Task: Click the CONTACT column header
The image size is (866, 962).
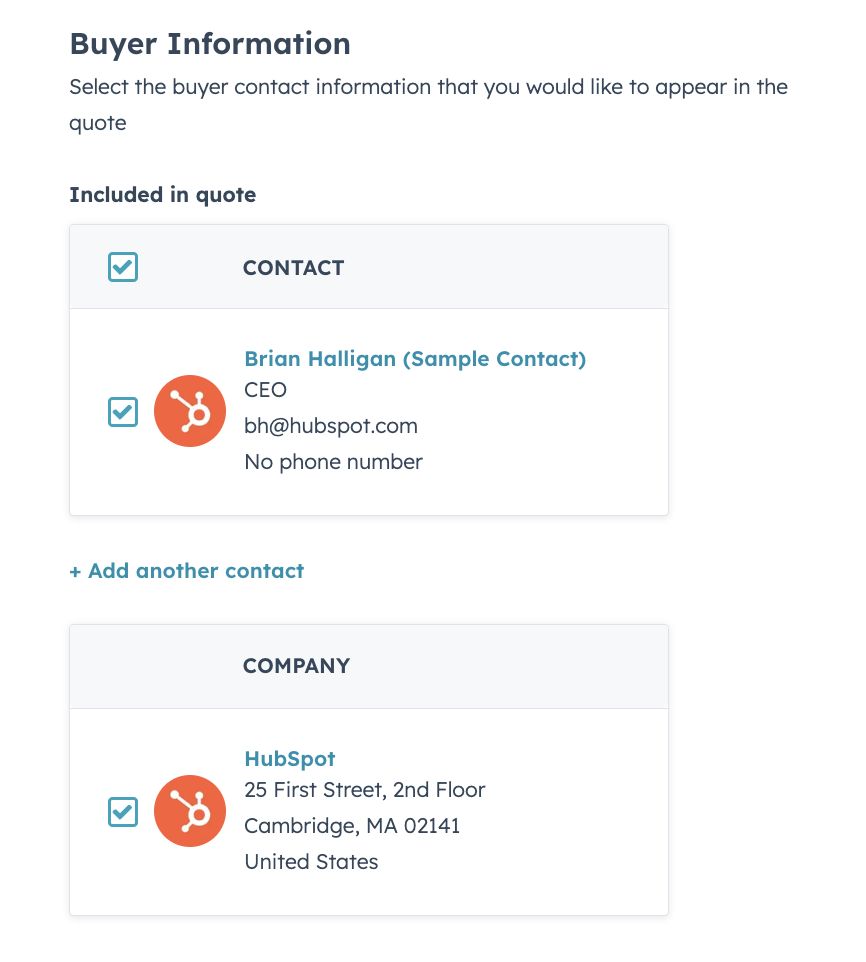Action: click(293, 268)
